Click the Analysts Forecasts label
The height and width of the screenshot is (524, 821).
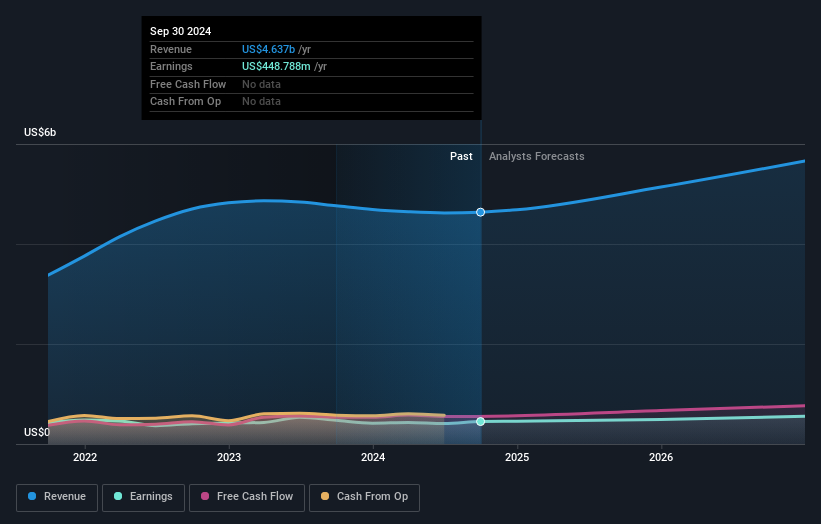click(x=537, y=156)
